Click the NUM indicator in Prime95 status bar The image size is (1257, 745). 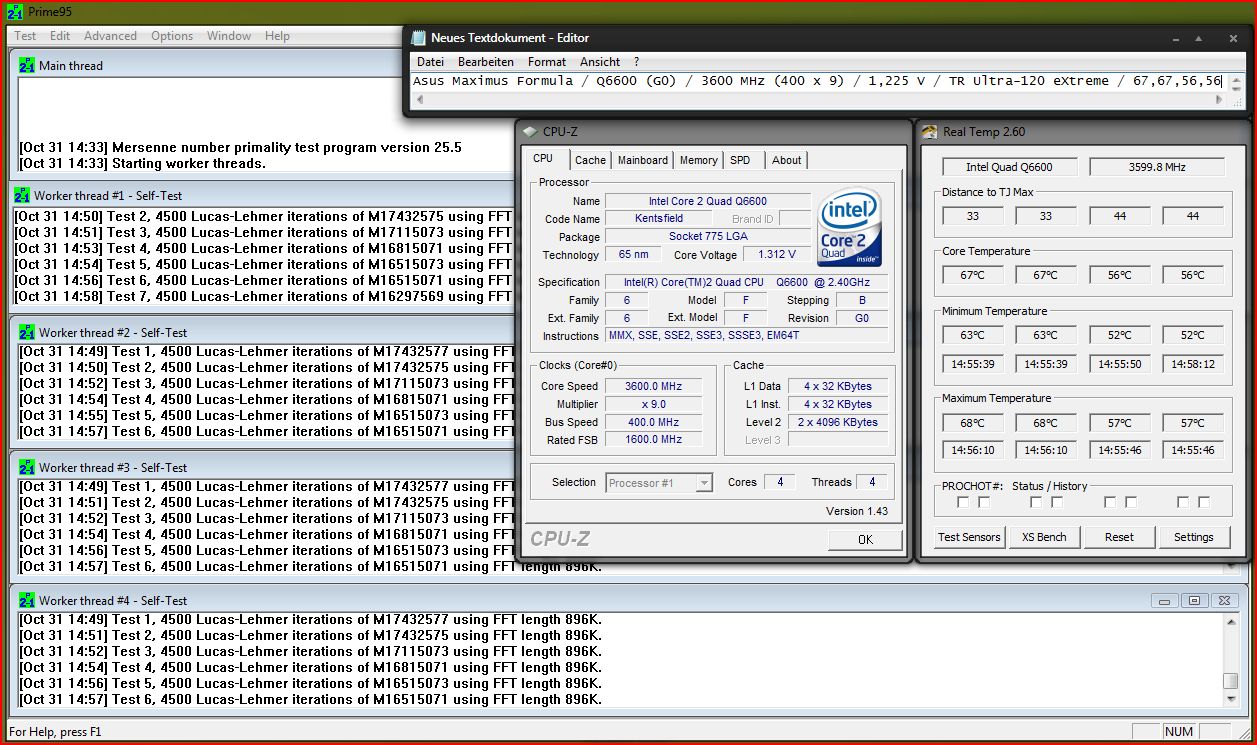(1179, 732)
